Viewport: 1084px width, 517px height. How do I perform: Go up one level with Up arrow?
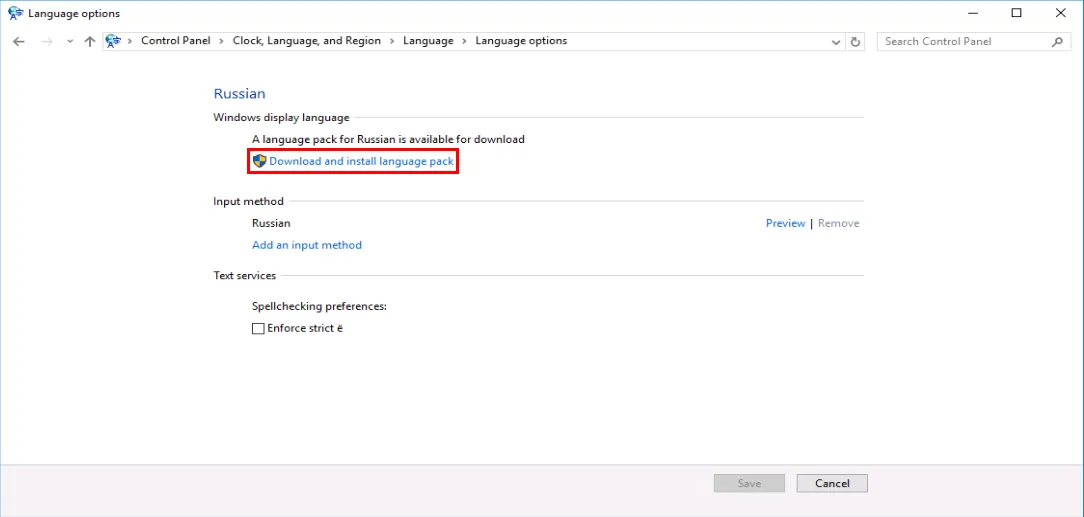[x=90, y=41]
